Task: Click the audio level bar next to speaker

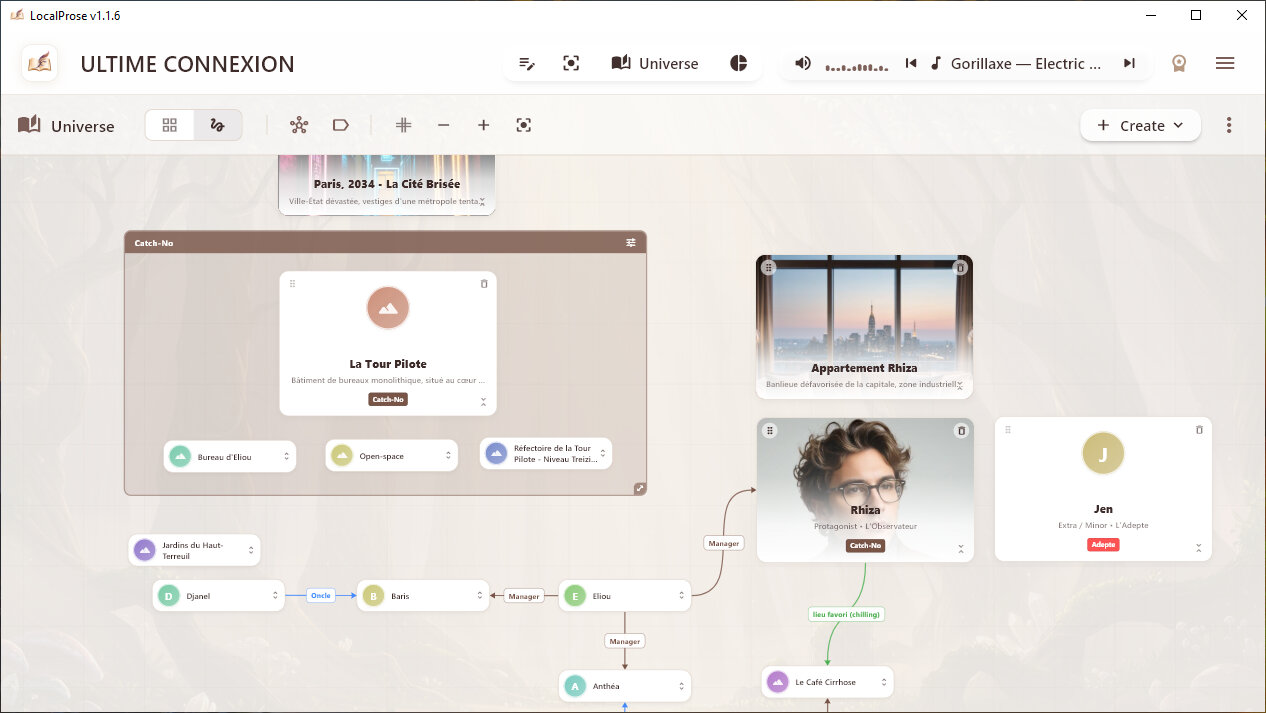Action: pyautogui.click(x=856, y=65)
